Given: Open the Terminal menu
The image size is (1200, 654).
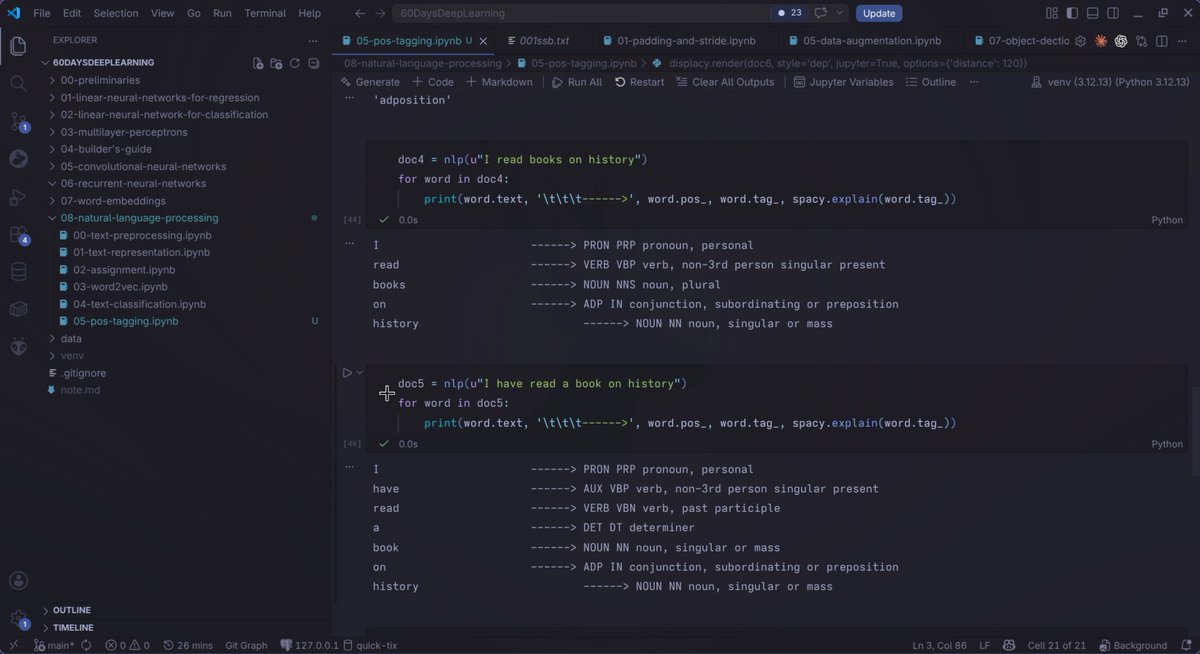Looking at the screenshot, I should point(265,13).
